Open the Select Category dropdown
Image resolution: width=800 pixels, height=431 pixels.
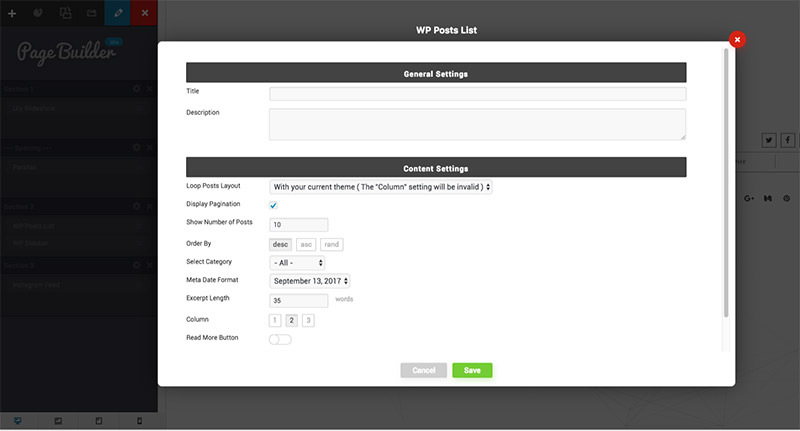pos(297,263)
